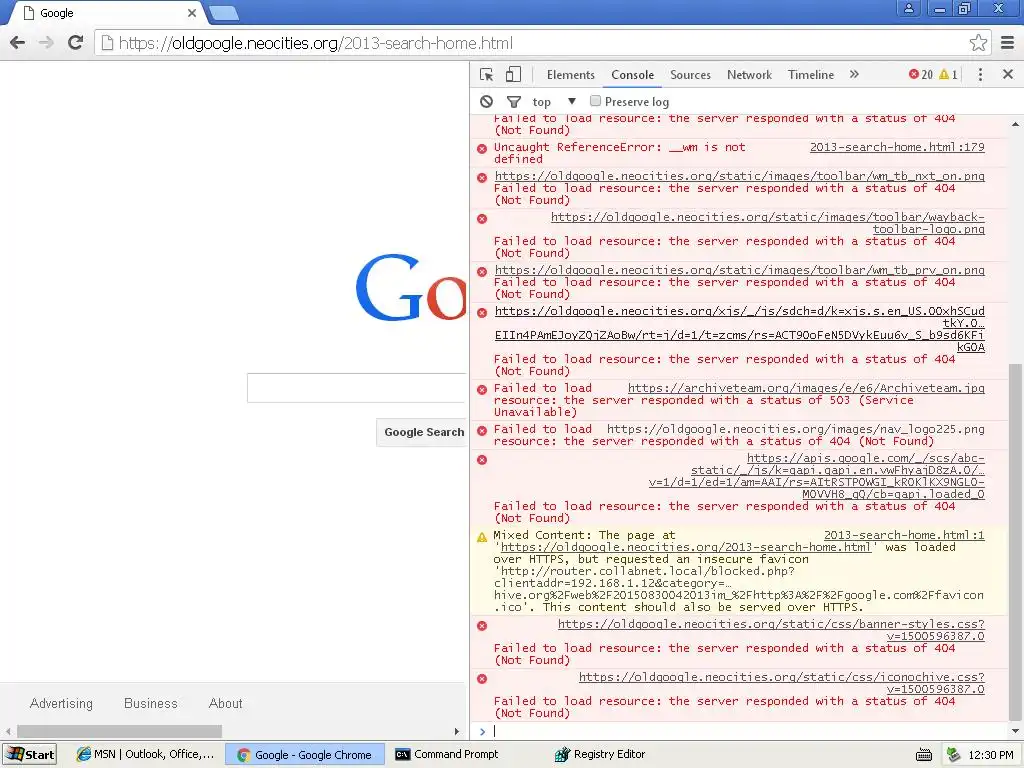Open the wm_tb_nxt_on.png resource link
Viewport: 1024px width, 768px height.
[x=739, y=176]
